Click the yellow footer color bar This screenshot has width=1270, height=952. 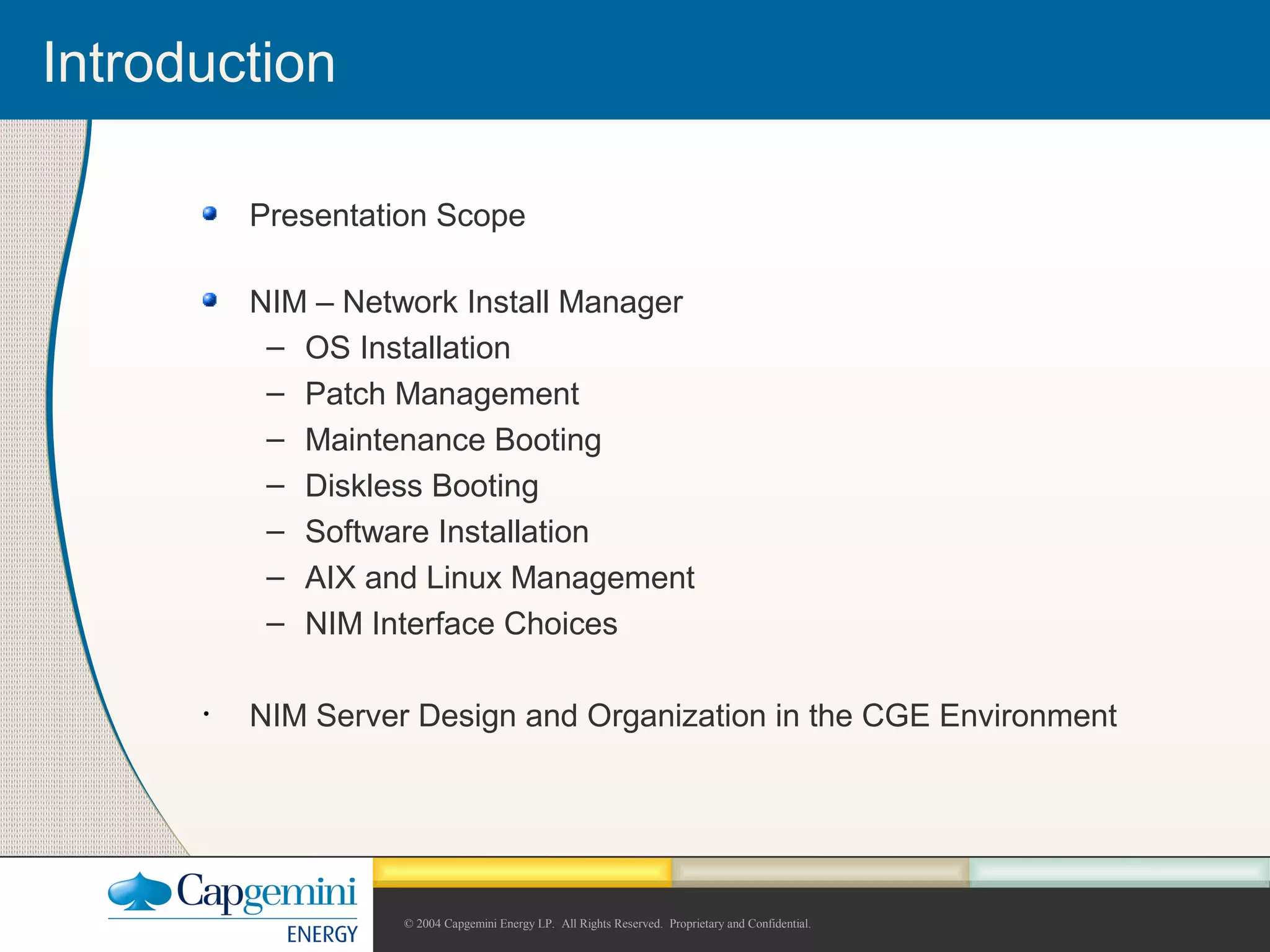(x=522, y=872)
